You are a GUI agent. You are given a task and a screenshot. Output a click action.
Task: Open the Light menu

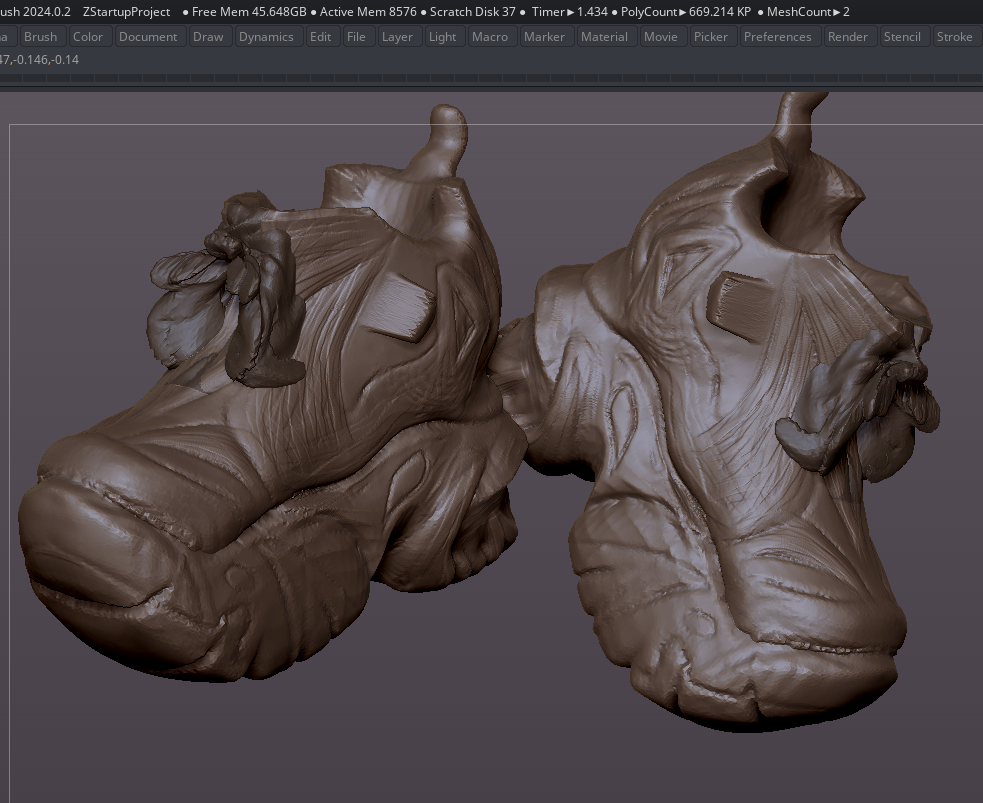442,37
